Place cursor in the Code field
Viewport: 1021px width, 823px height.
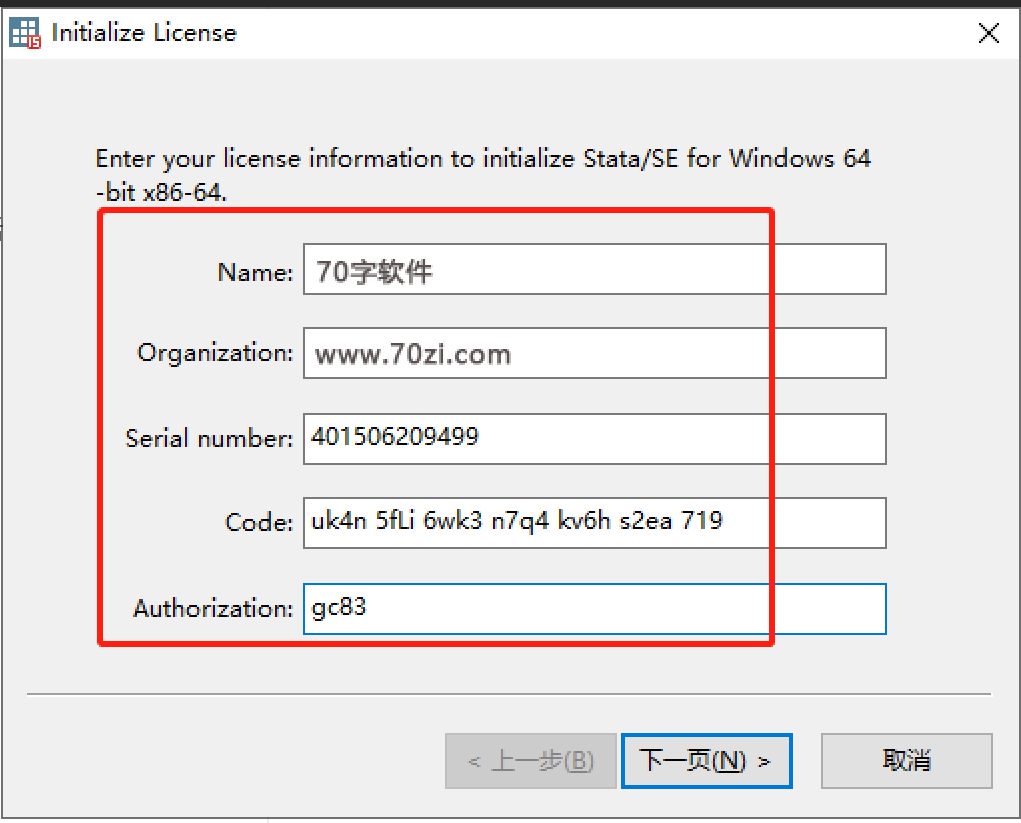(x=594, y=523)
